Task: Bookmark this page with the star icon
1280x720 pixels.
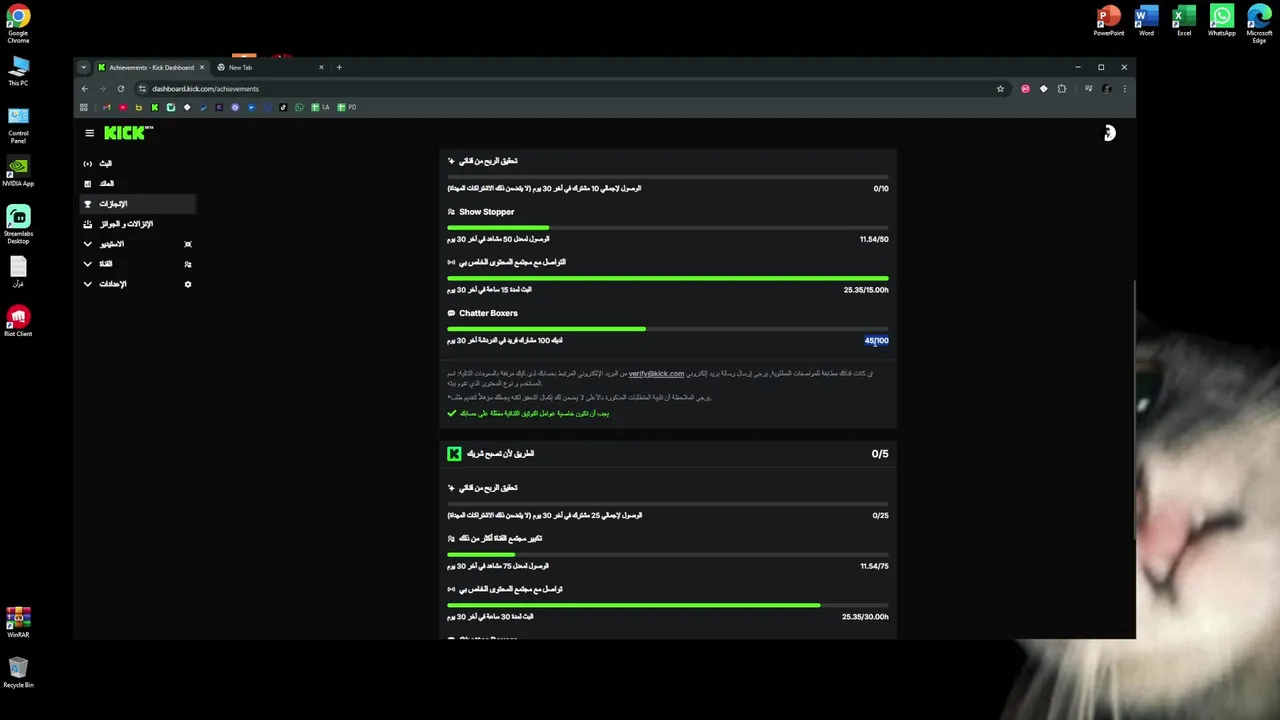Action: pos(1000,89)
